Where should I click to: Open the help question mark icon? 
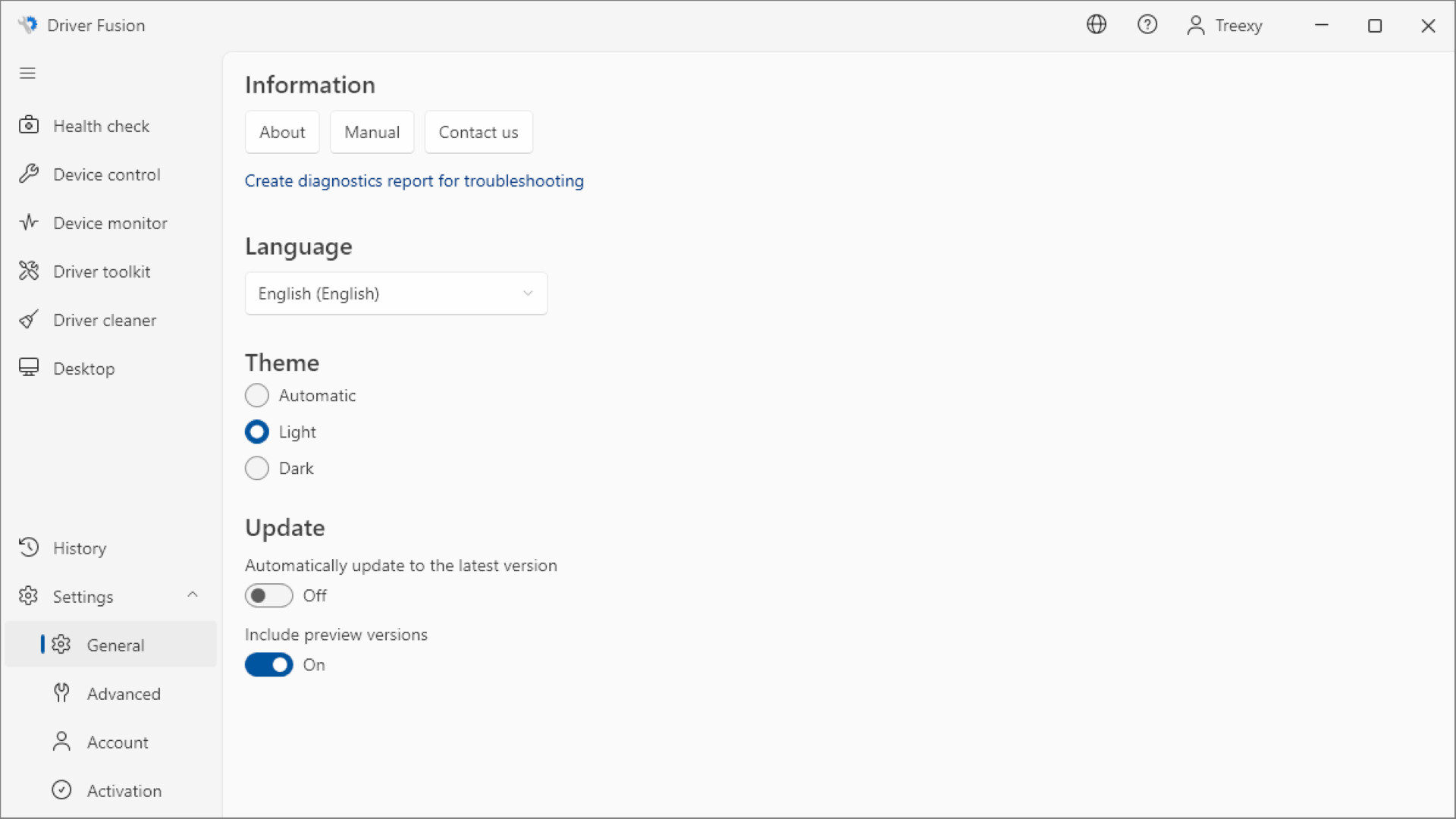(x=1147, y=24)
